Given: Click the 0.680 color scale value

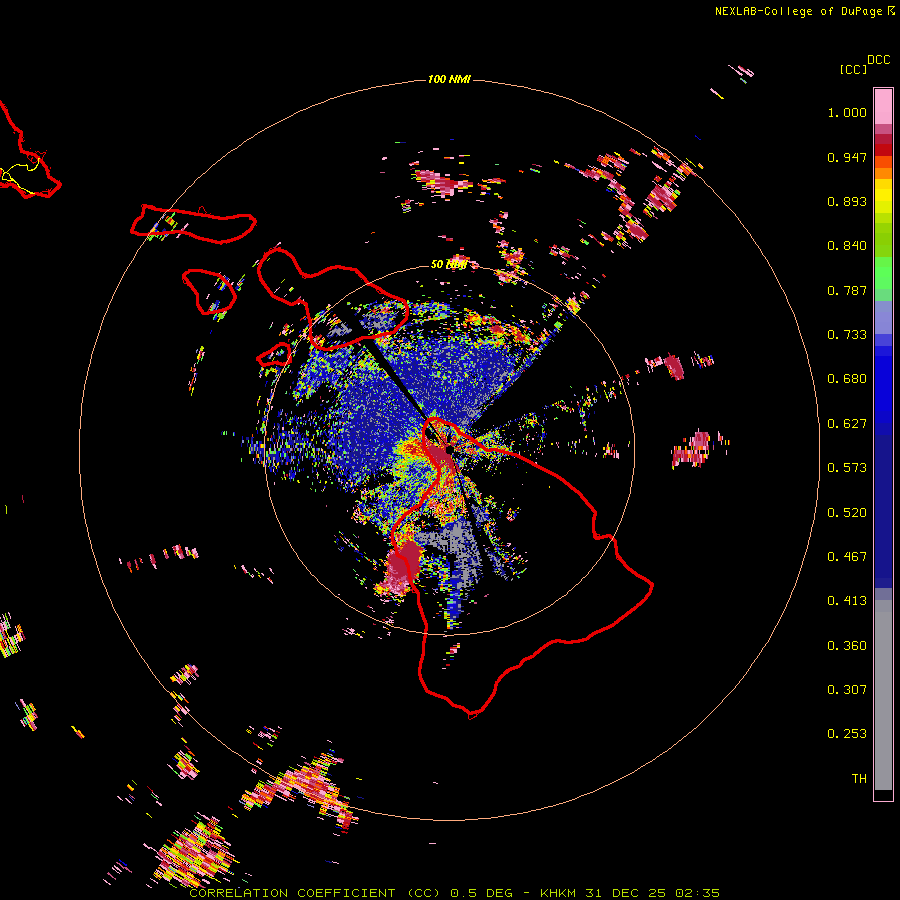Looking at the screenshot, I should pyautogui.click(x=847, y=379).
